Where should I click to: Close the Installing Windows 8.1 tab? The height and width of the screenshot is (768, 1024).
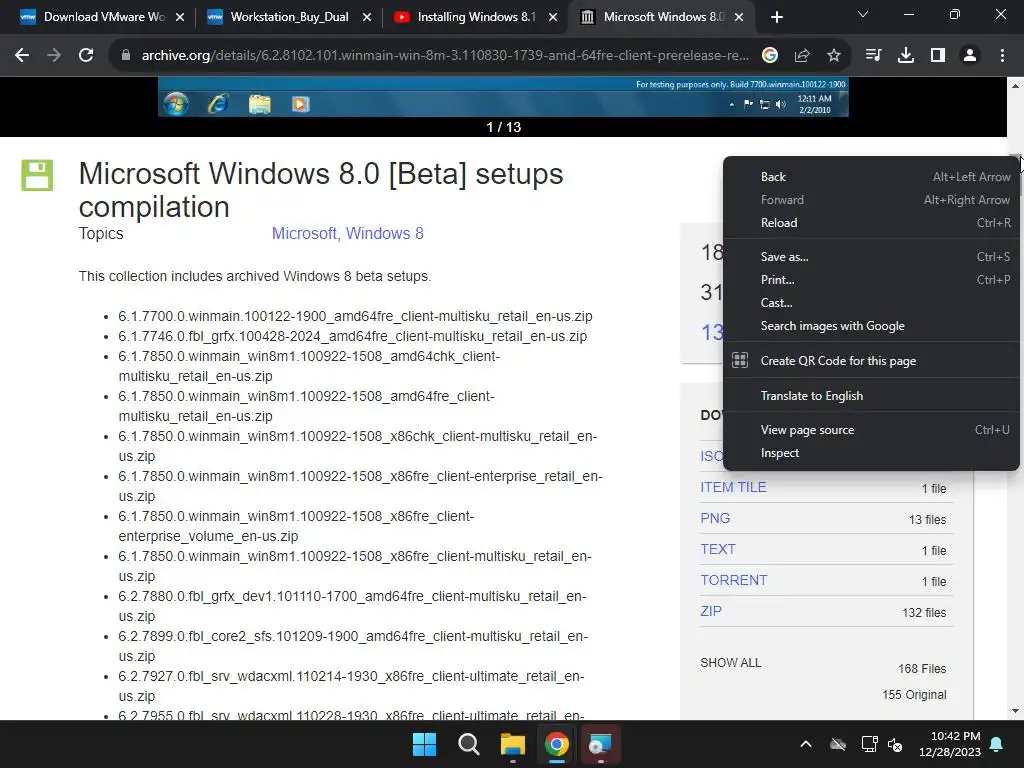(553, 17)
